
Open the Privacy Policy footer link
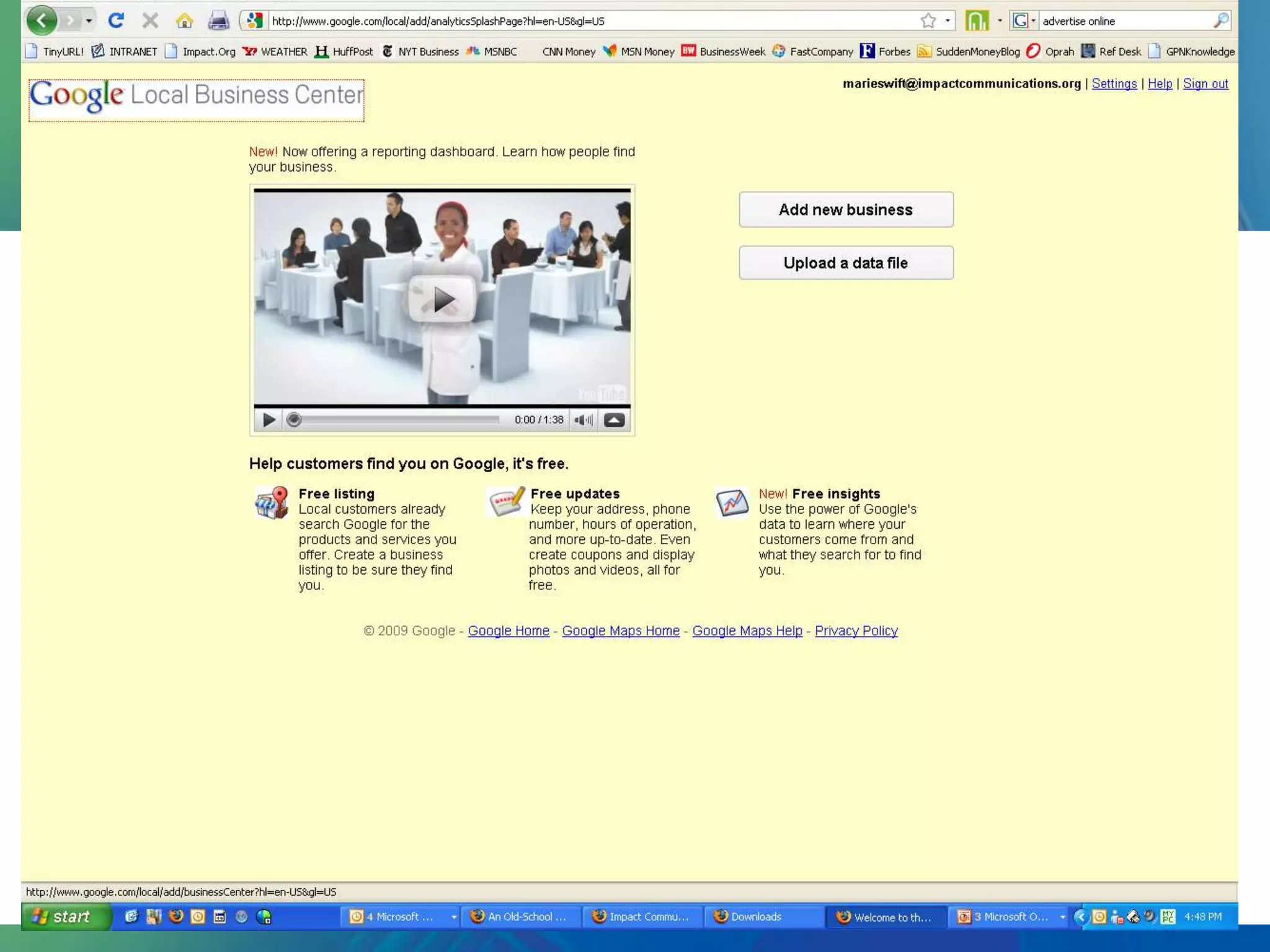(856, 631)
